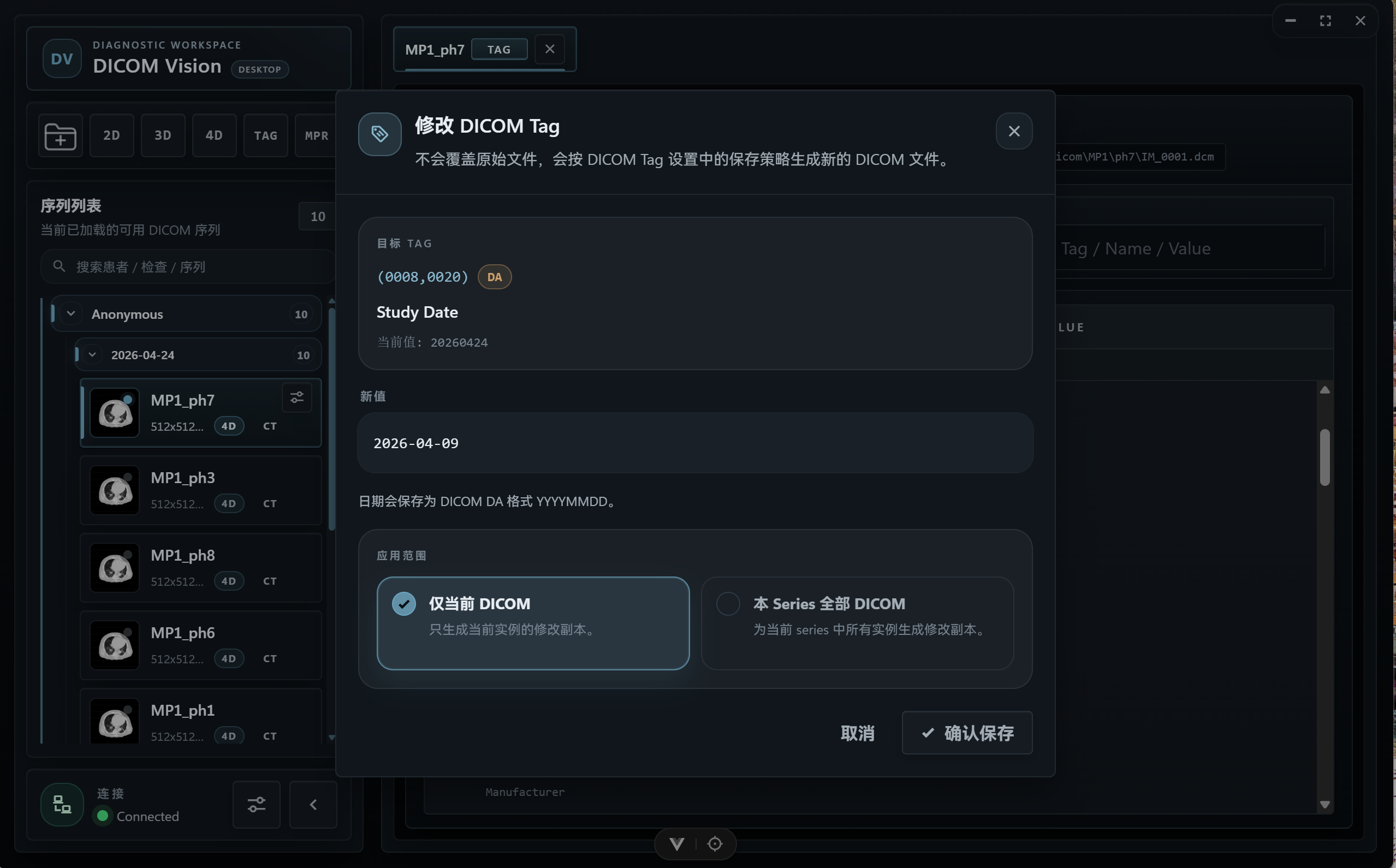The image size is (1396, 868).
Task: Select the MP1_ph1 series item
Action: click(200, 716)
